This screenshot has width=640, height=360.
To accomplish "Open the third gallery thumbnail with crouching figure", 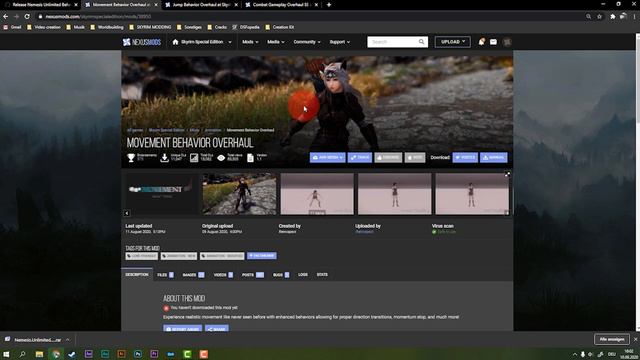I will click(x=317, y=193).
